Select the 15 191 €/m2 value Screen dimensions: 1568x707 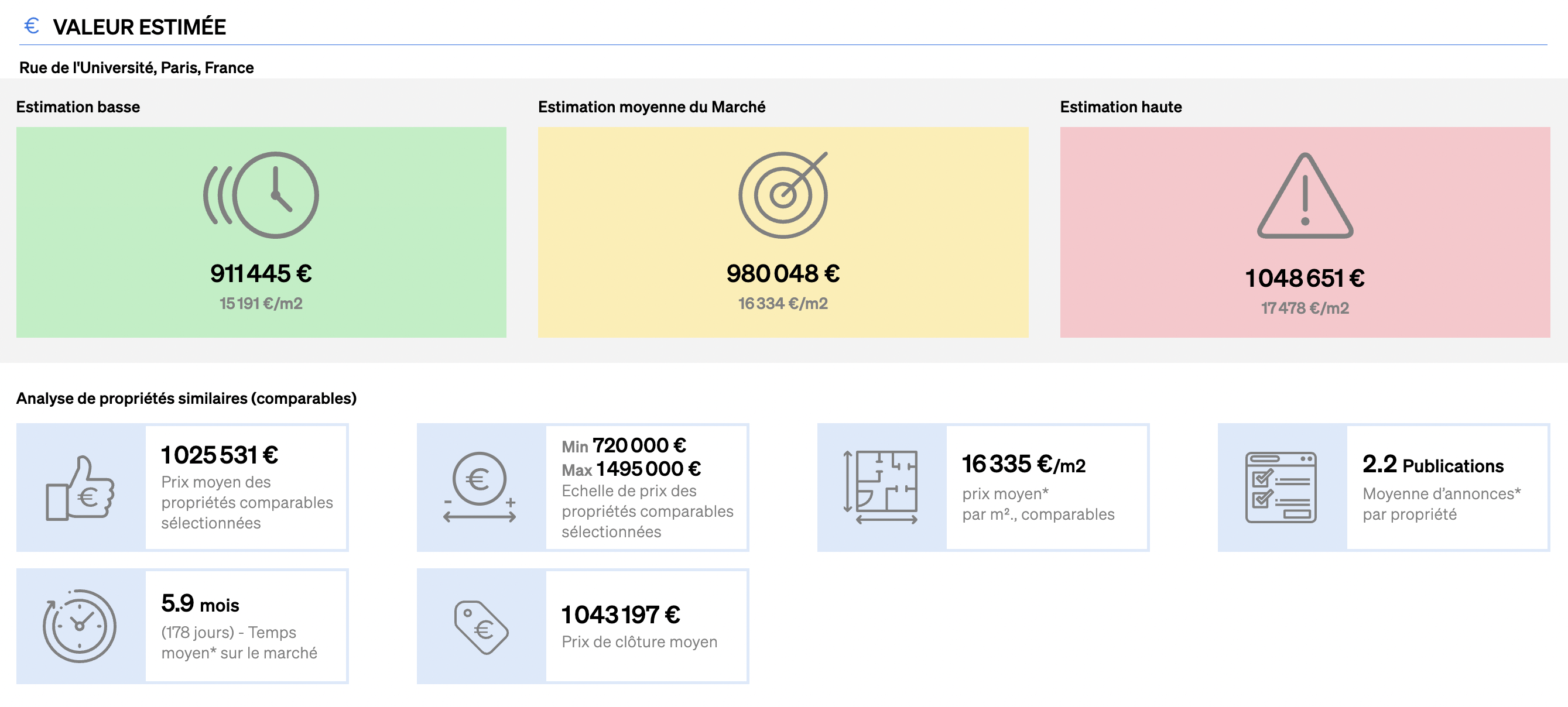[261, 304]
